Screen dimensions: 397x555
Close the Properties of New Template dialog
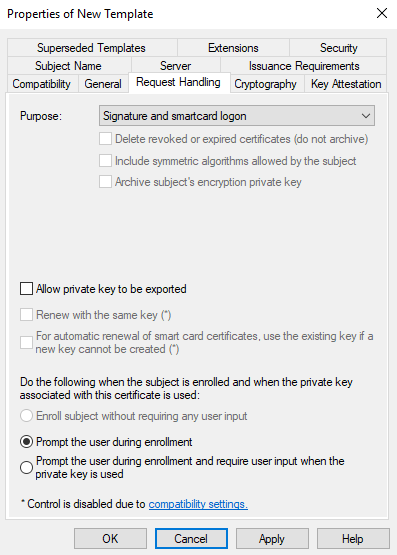(x=382, y=13)
